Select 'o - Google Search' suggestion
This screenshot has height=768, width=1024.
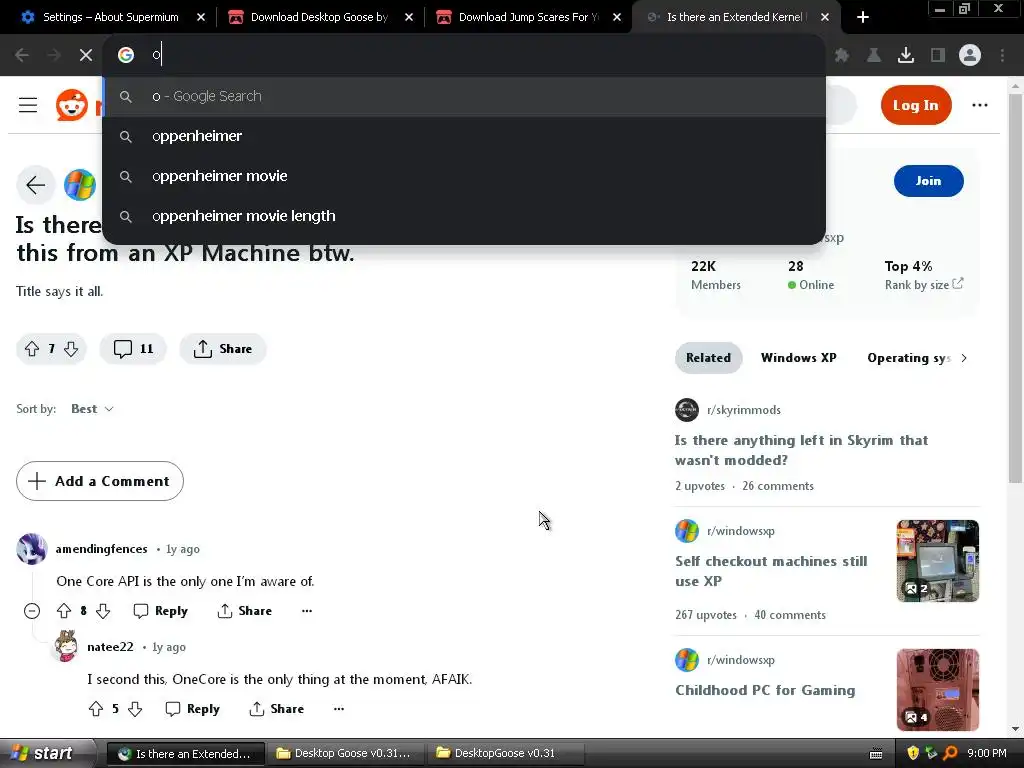point(464,97)
